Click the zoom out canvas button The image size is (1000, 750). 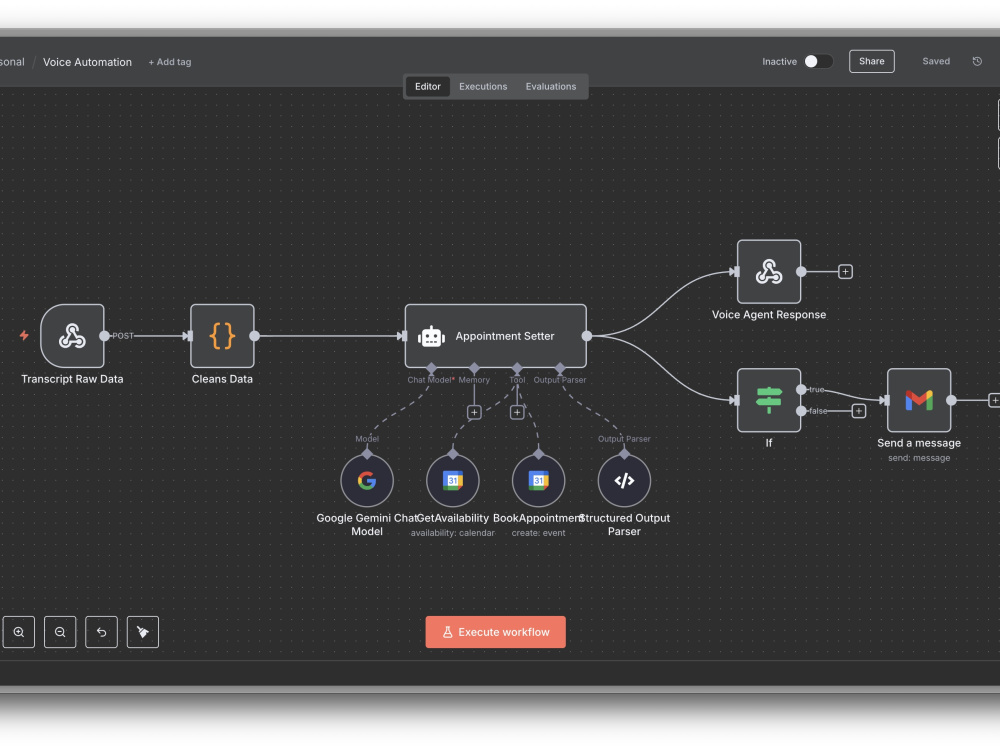60,632
